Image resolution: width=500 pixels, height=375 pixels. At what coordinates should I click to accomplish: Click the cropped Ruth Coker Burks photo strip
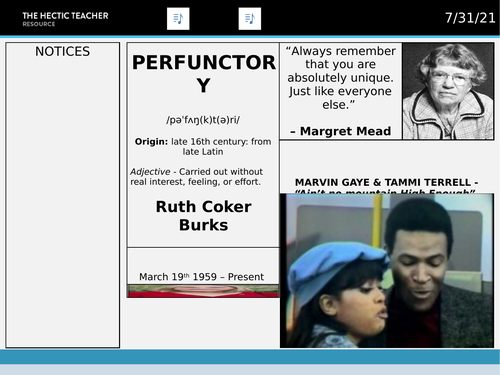203,291
